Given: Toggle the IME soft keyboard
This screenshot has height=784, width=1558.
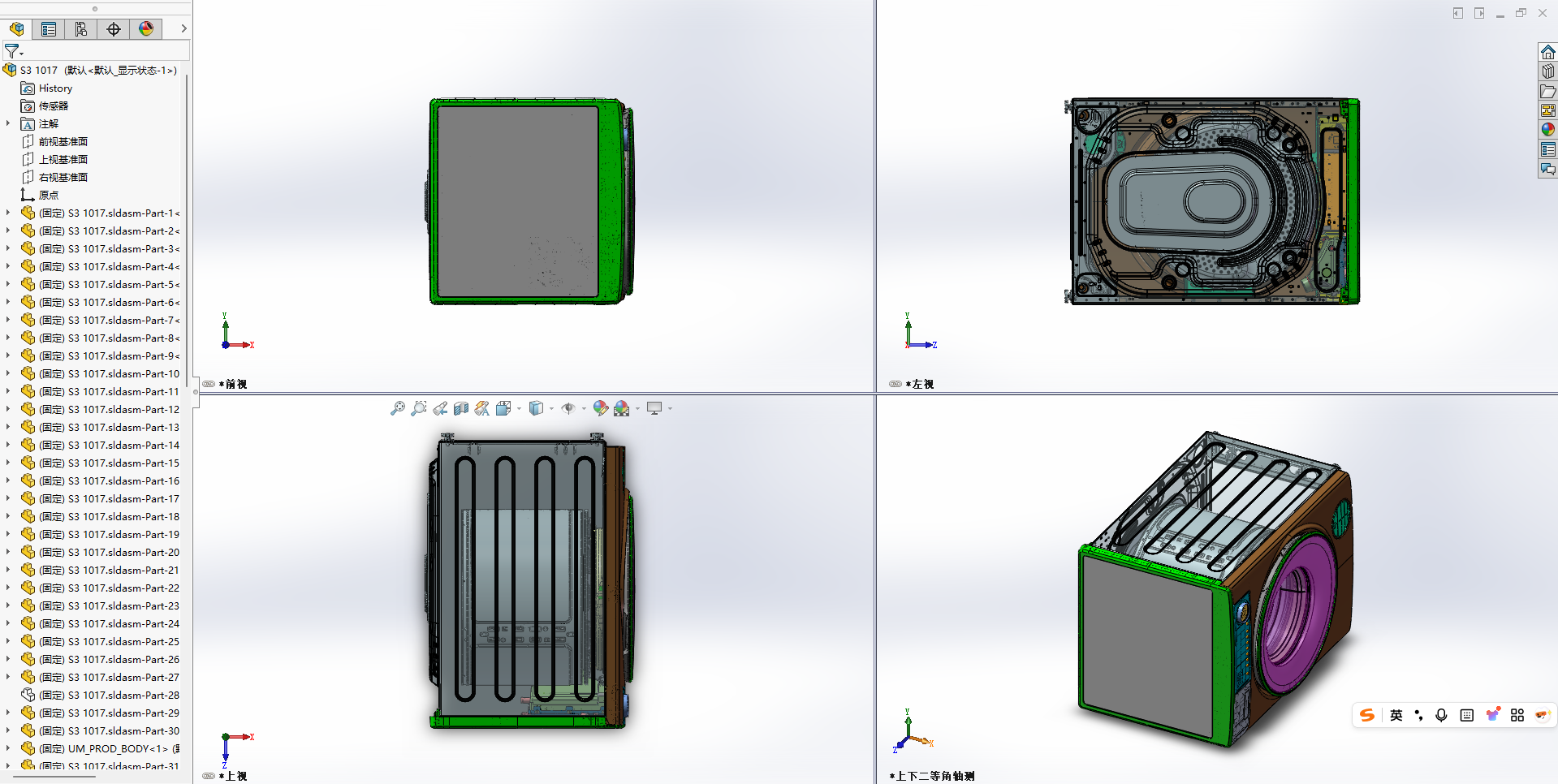Looking at the screenshot, I should click(1466, 715).
